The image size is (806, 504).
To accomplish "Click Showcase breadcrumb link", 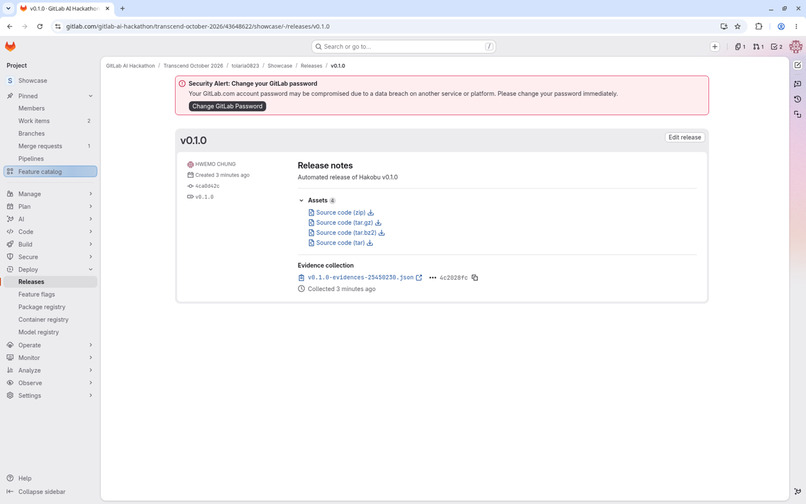I will [280, 66].
